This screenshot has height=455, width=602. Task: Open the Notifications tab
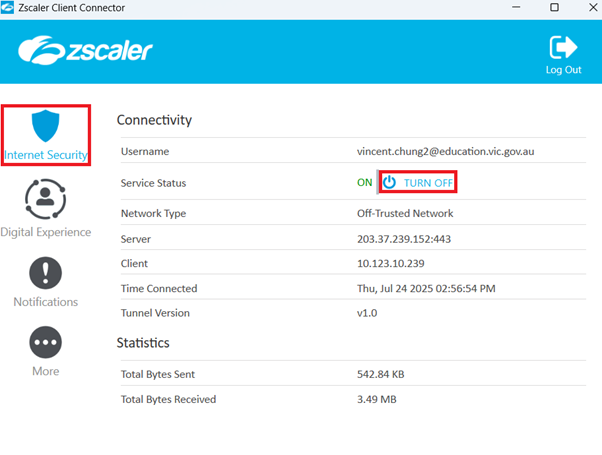pos(46,282)
